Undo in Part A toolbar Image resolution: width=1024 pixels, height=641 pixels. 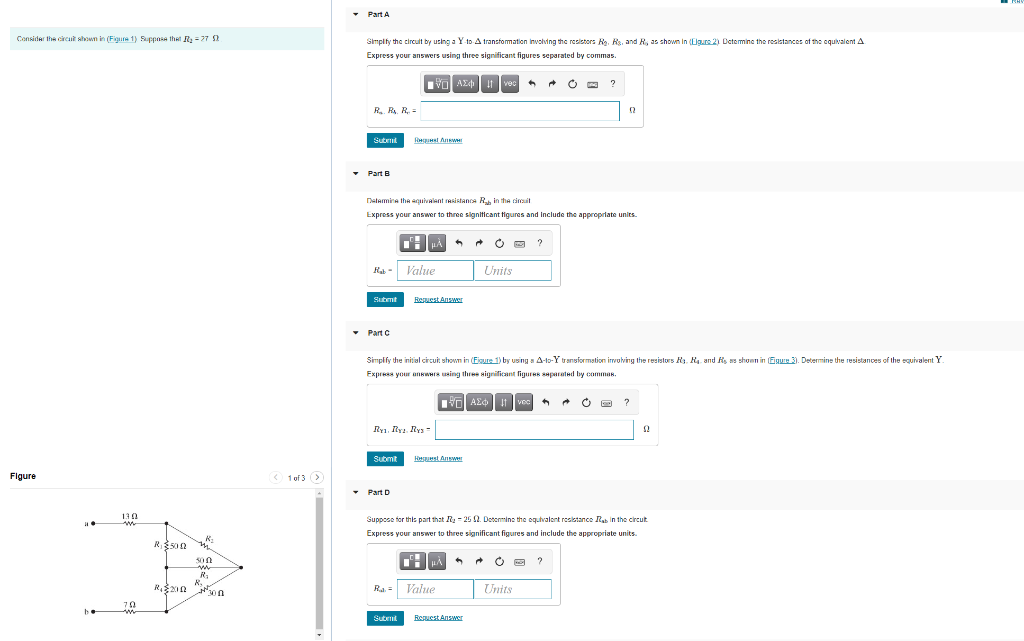[532, 84]
